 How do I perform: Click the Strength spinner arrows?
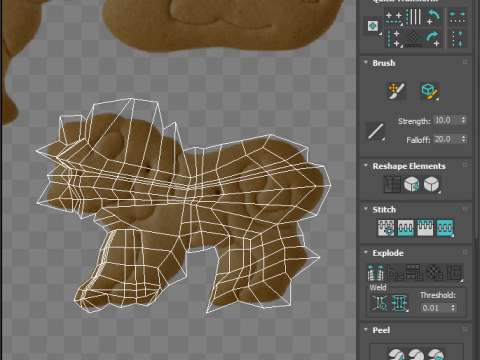click(x=464, y=120)
